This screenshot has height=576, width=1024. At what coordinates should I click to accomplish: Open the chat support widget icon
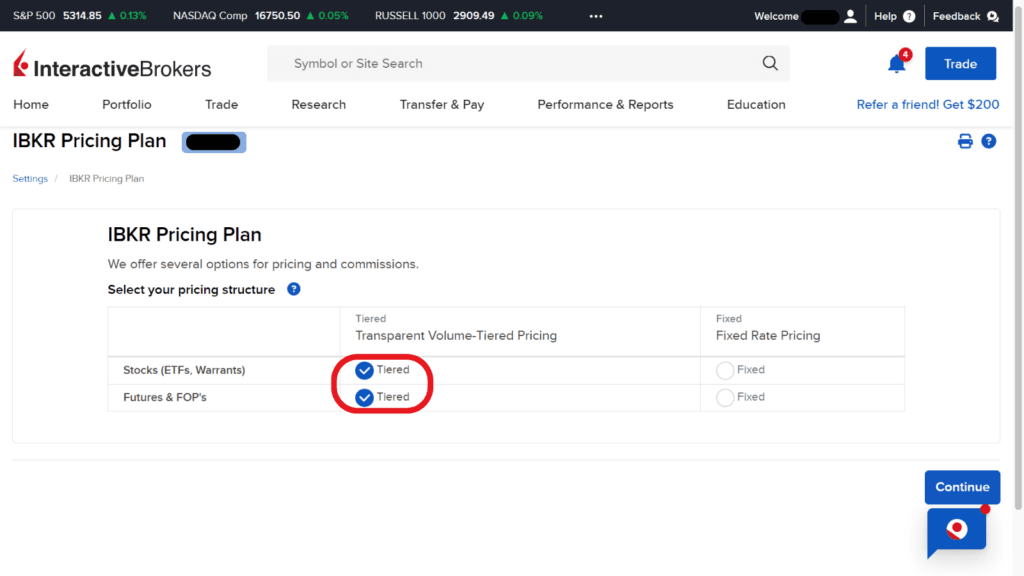[x=956, y=533]
